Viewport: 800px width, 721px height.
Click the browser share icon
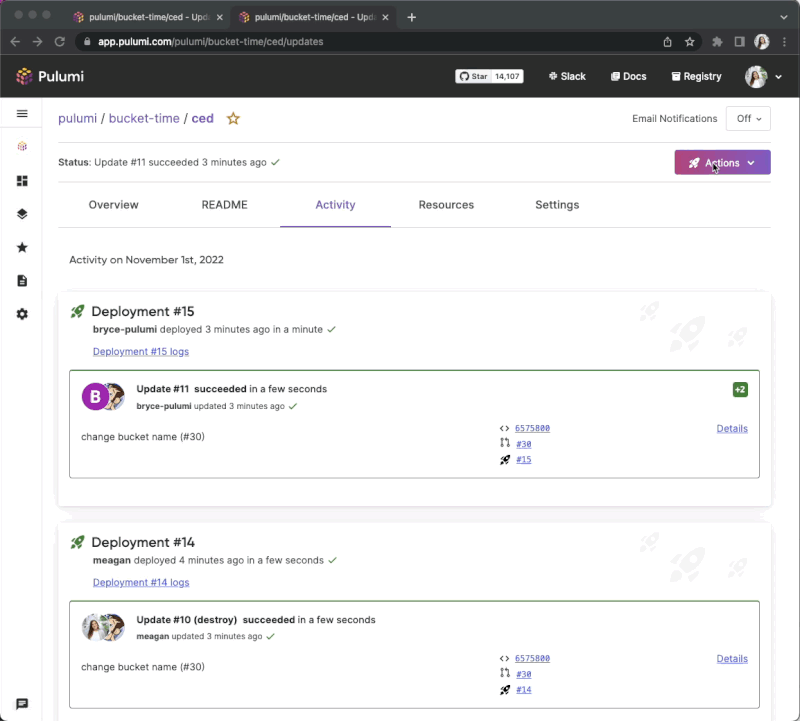click(x=667, y=42)
